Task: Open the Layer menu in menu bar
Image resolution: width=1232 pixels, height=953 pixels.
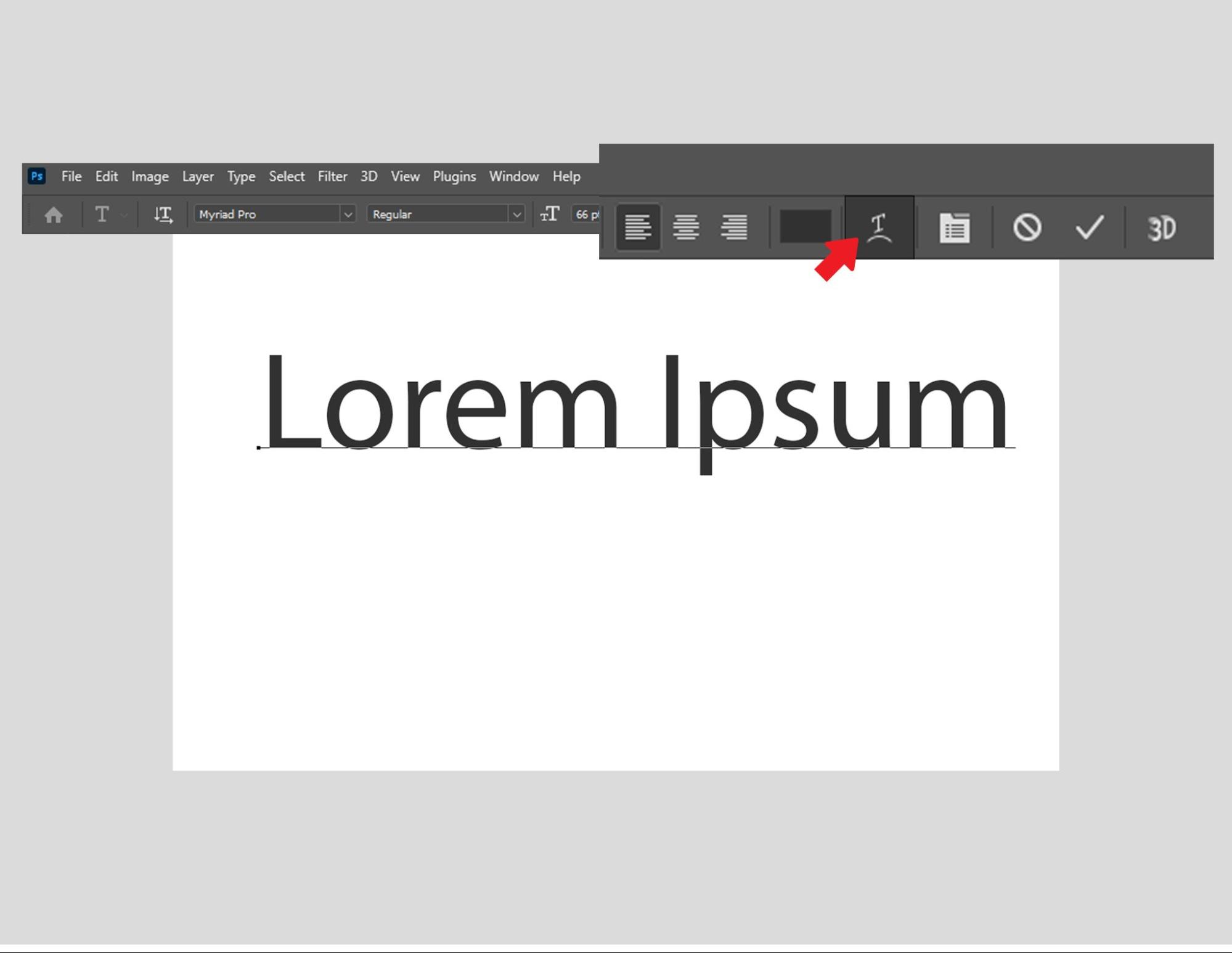Action: click(x=196, y=176)
